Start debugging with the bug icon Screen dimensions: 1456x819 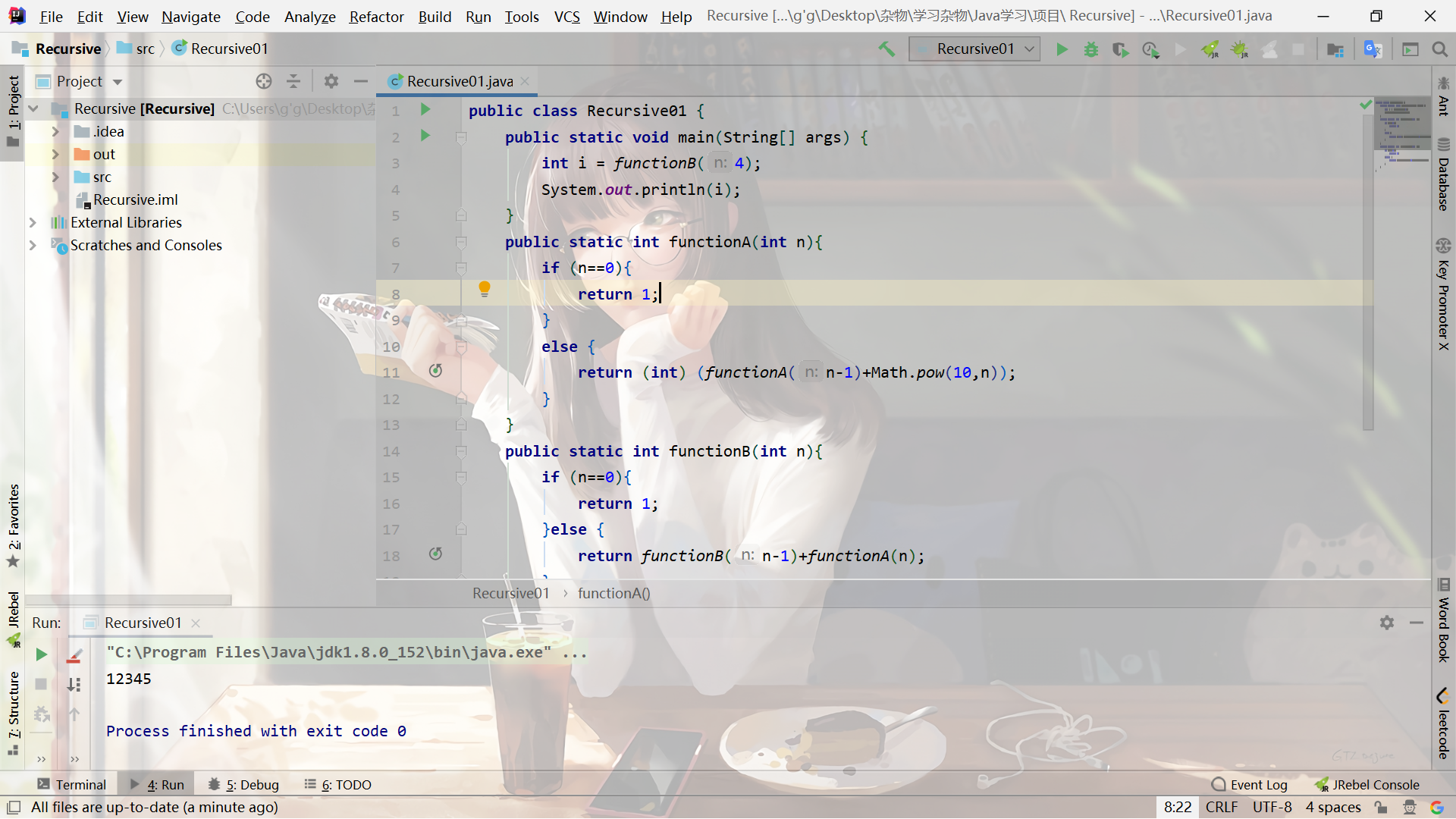1090,49
